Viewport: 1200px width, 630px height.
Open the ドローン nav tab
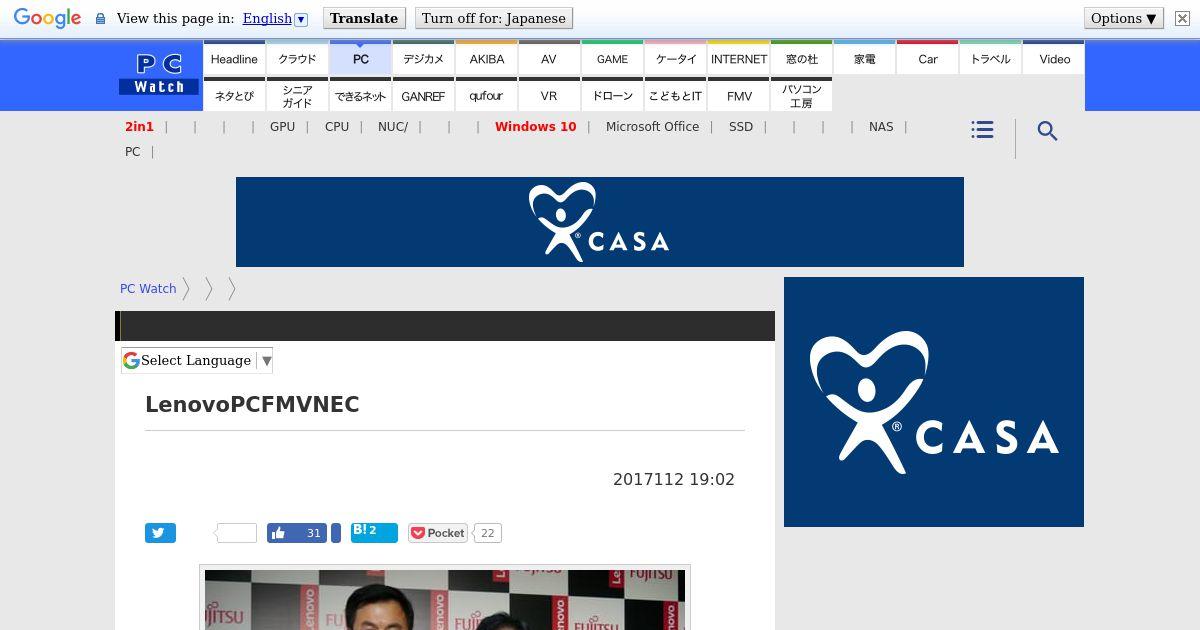612,95
